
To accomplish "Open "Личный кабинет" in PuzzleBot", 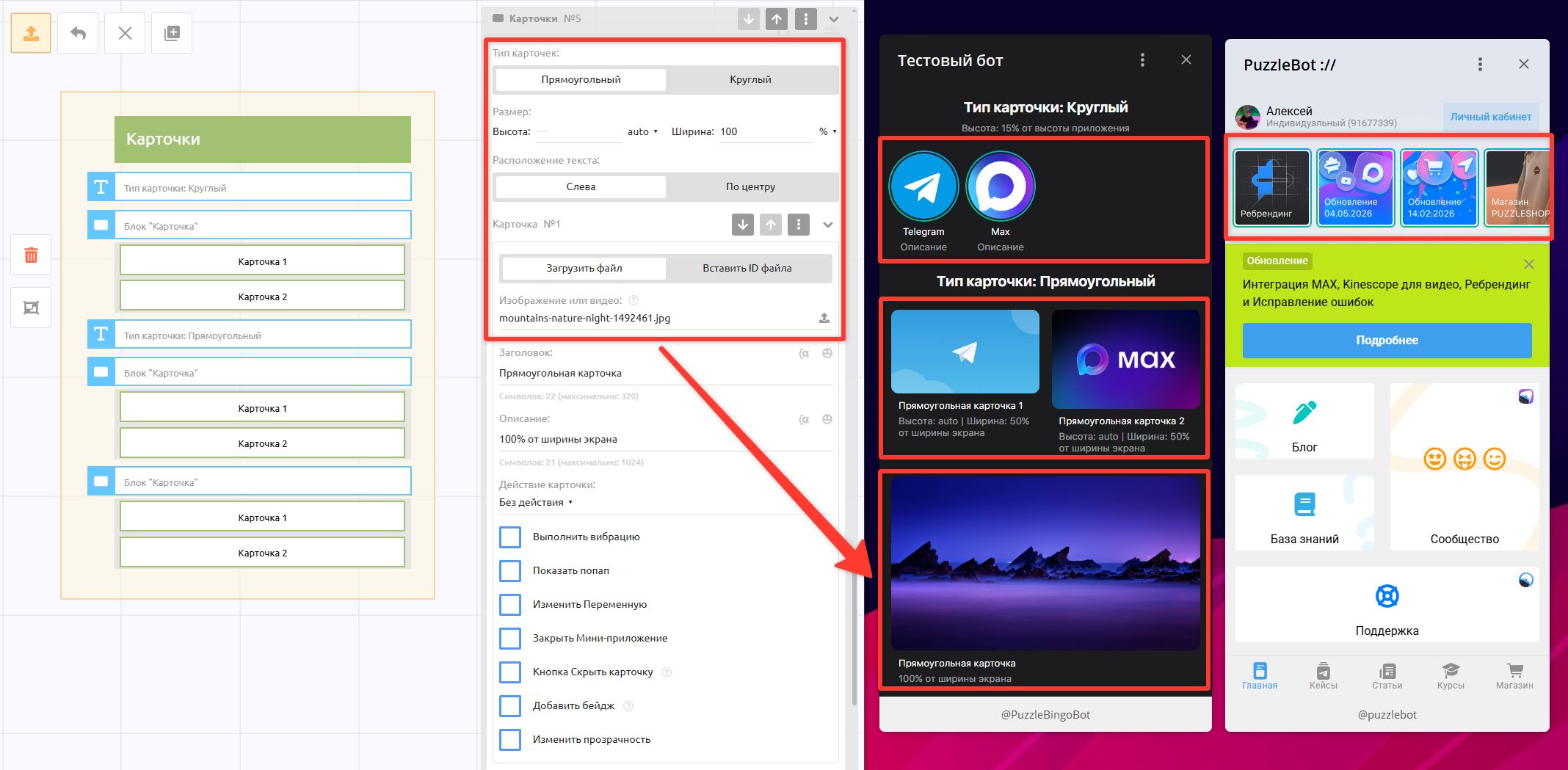I will 1491,117.
